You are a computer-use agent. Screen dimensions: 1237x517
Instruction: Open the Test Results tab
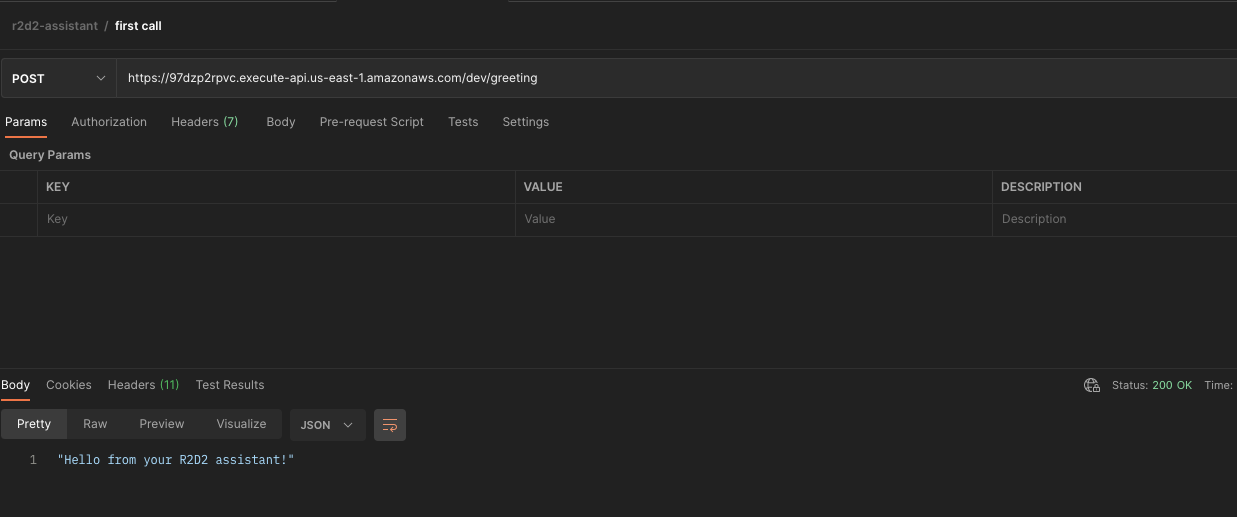pyautogui.click(x=230, y=385)
